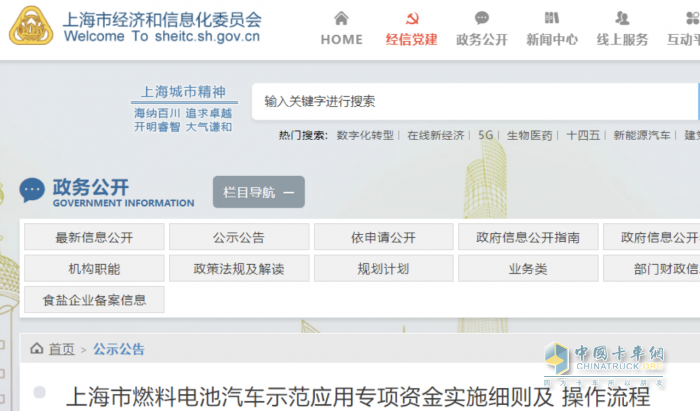Click 公示公告 in the breadcrumb
The image size is (700, 411).
coord(119,349)
